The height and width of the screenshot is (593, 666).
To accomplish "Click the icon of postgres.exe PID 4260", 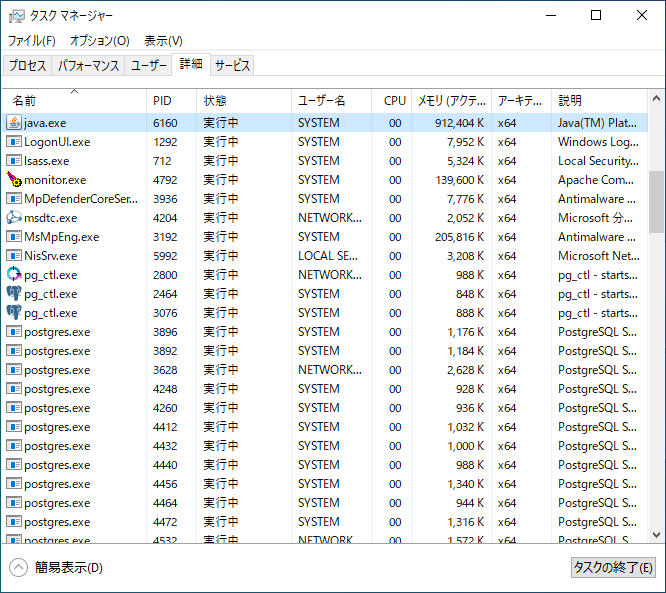I will click(14, 408).
